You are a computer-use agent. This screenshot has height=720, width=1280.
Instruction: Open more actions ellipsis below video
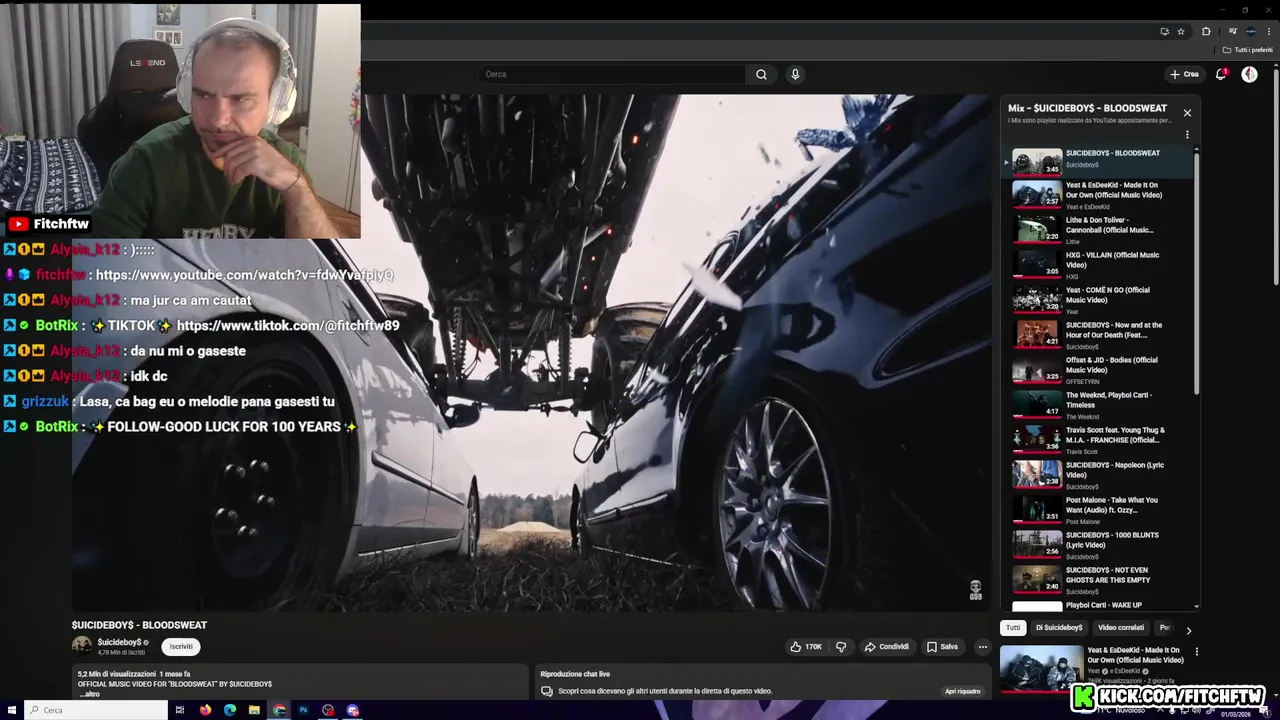(x=982, y=647)
